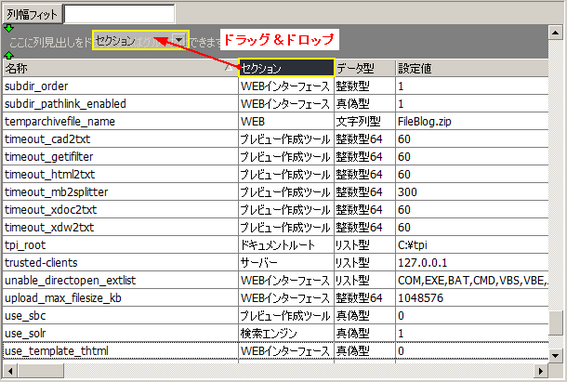This screenshot has height=382, width=567.
Task: Click the value 0 of use_template_thtml
Action: [472, 351]
